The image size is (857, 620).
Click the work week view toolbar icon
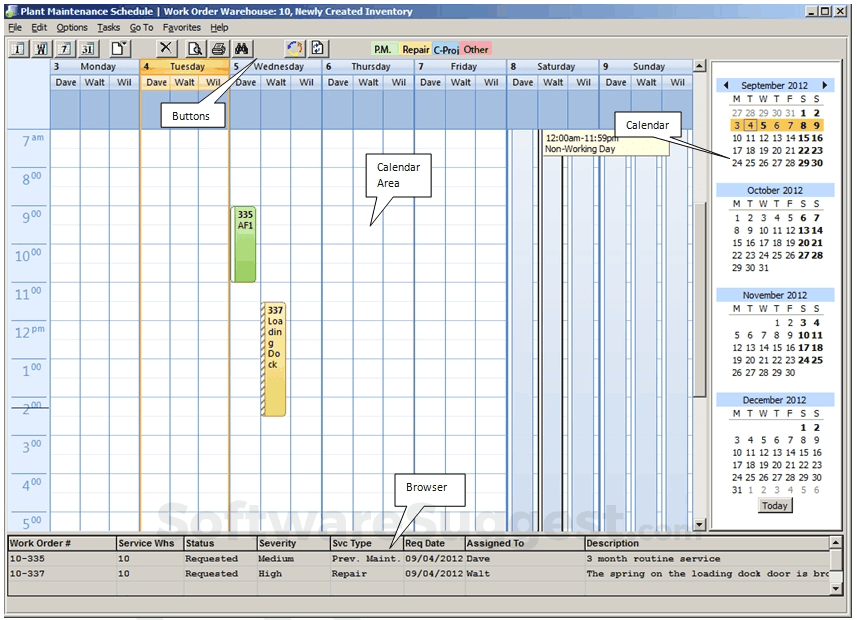click(x=42, y=48)
